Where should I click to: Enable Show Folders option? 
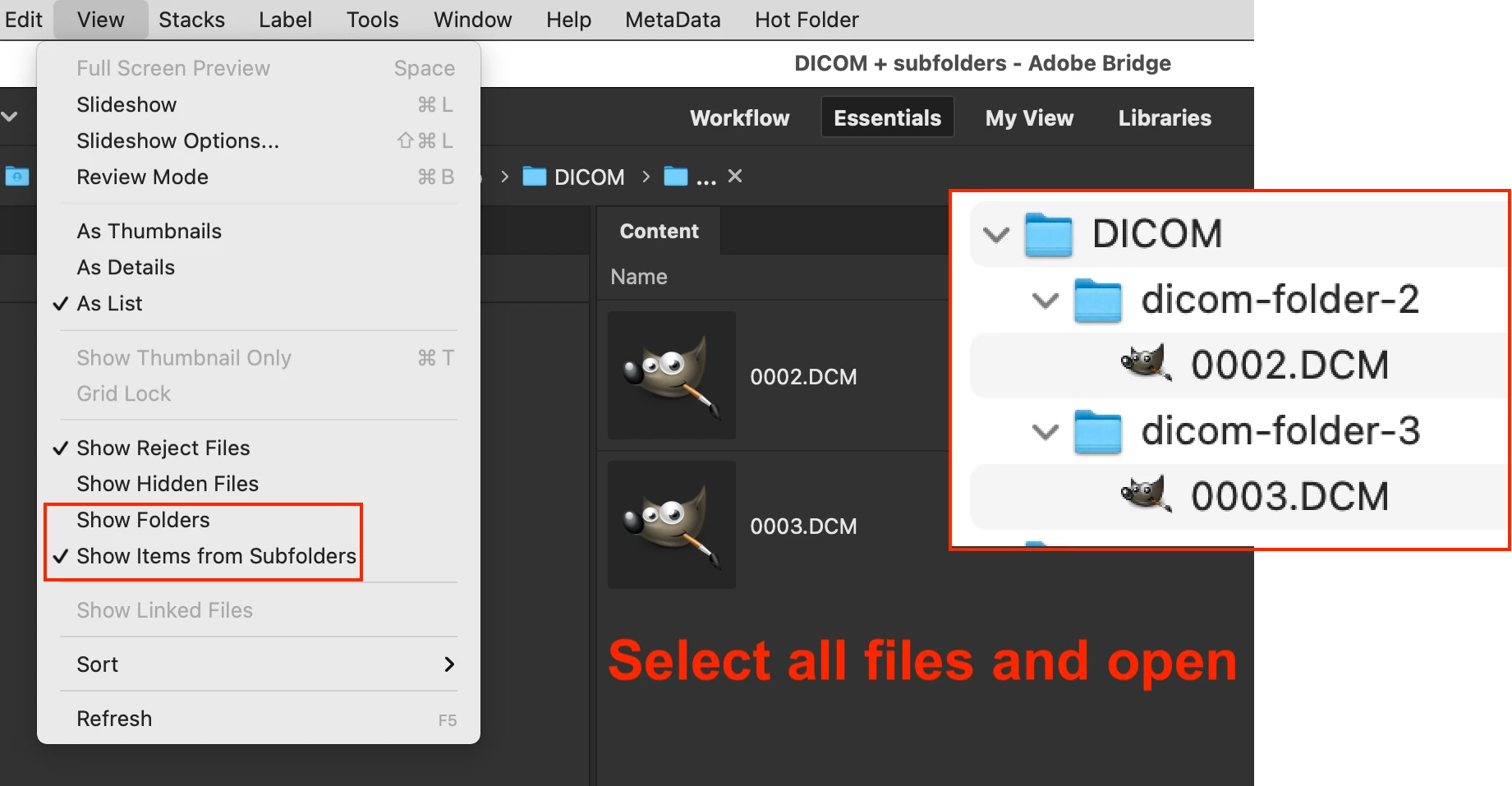pyautogui.click(x=259, y=521)
